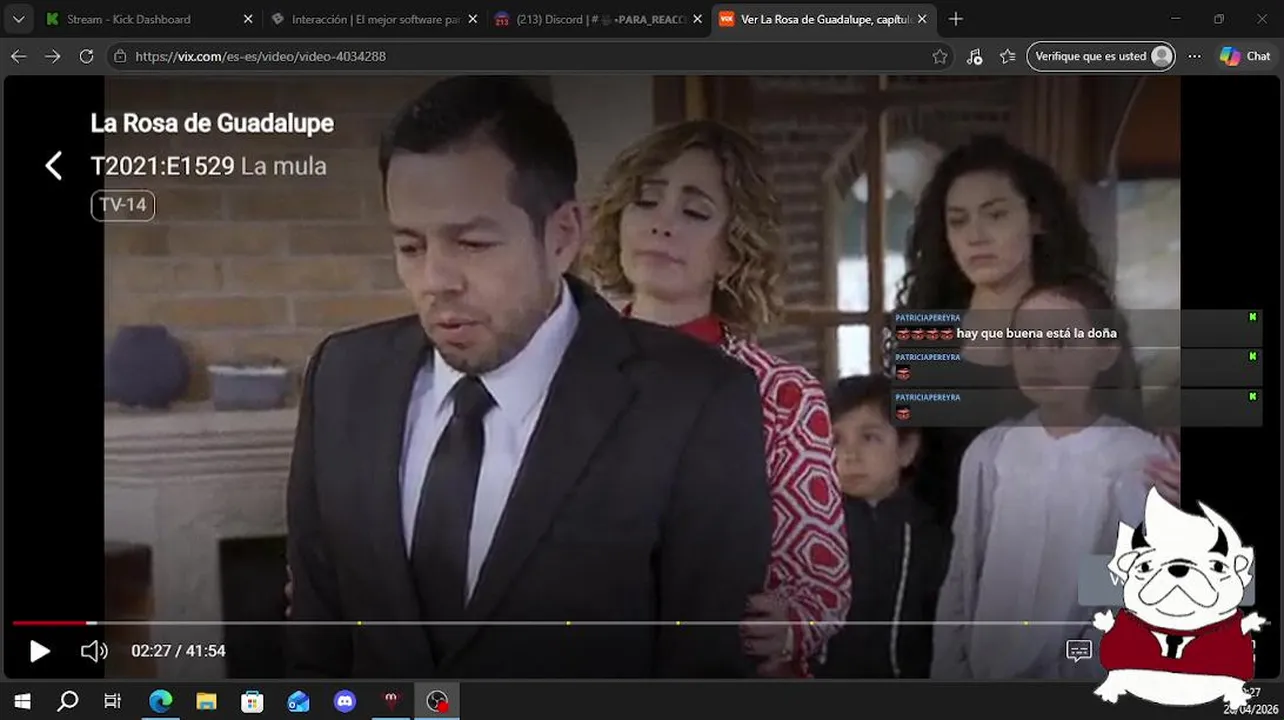1284x720 pixels.
Task: Click the 02:27 / 41:54 time display
Action: point(178,651)
